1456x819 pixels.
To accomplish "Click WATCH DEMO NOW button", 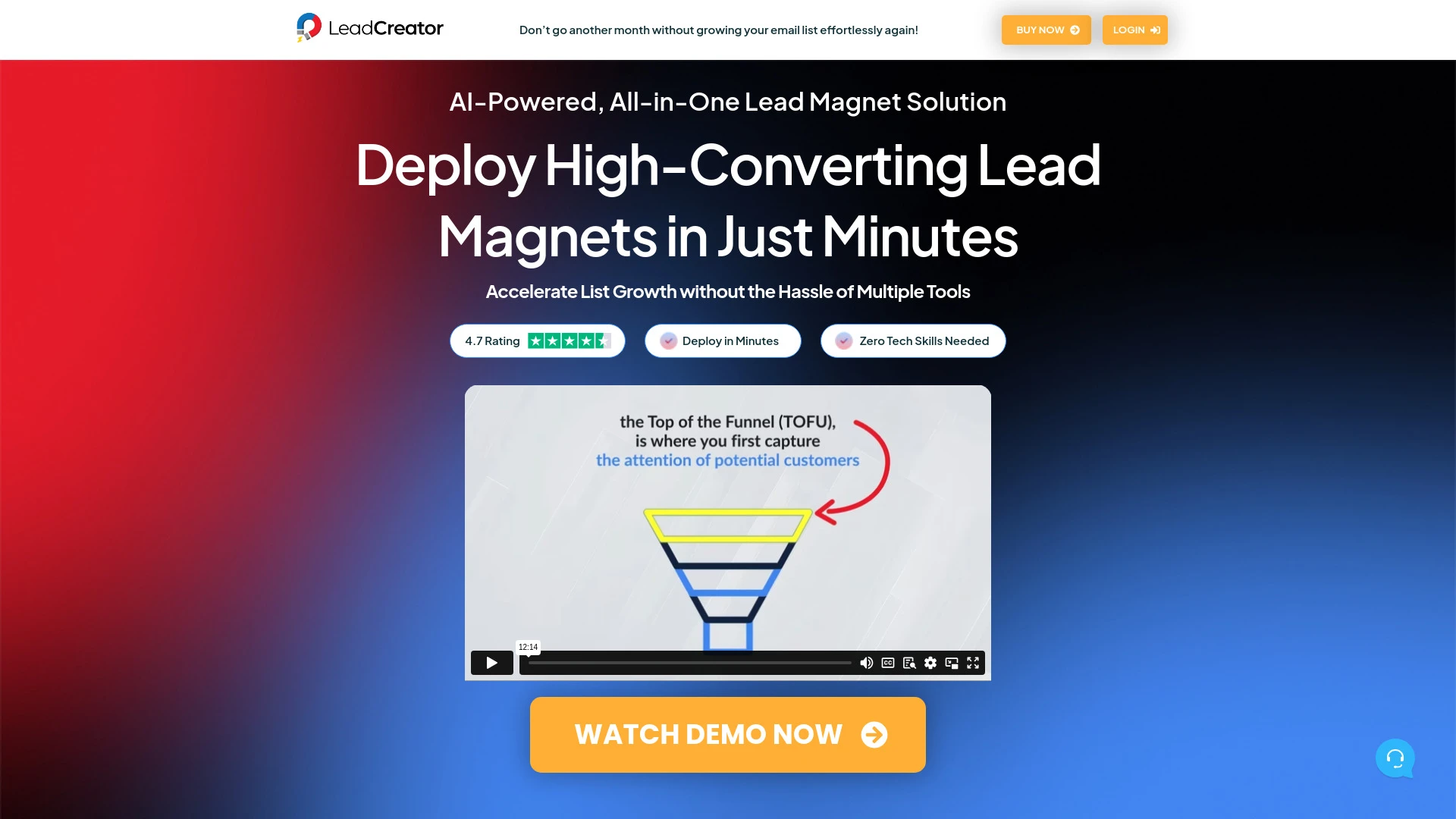I will [x=728, y=735].
